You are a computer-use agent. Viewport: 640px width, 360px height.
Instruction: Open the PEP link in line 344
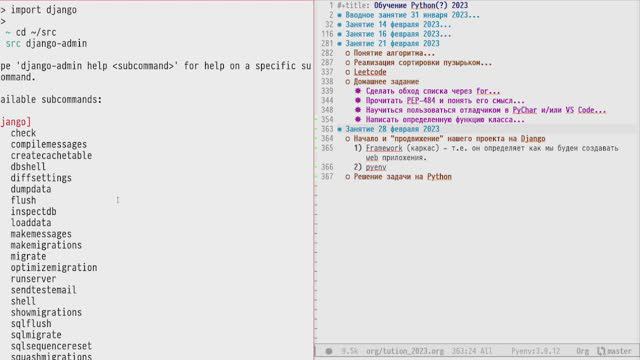point(413,100)
